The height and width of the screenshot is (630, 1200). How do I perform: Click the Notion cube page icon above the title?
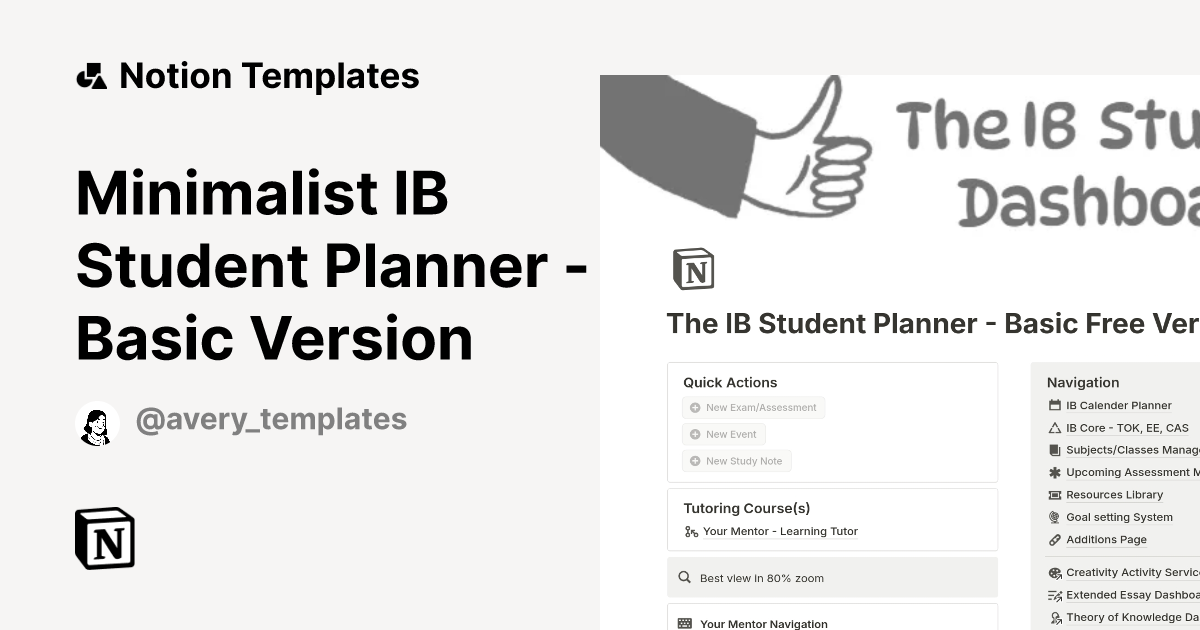(694, 268)
